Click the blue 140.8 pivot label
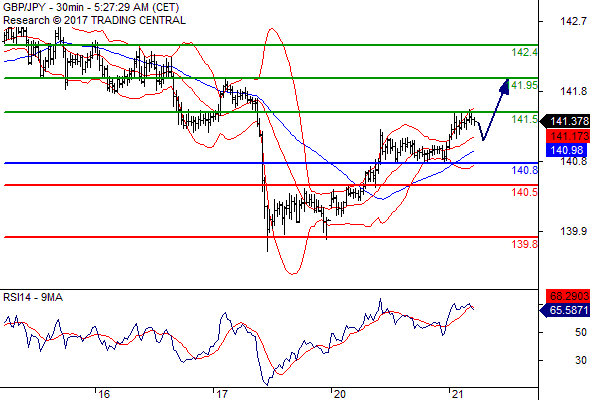This screenshot has width=590, height=400. pos(525,170)
